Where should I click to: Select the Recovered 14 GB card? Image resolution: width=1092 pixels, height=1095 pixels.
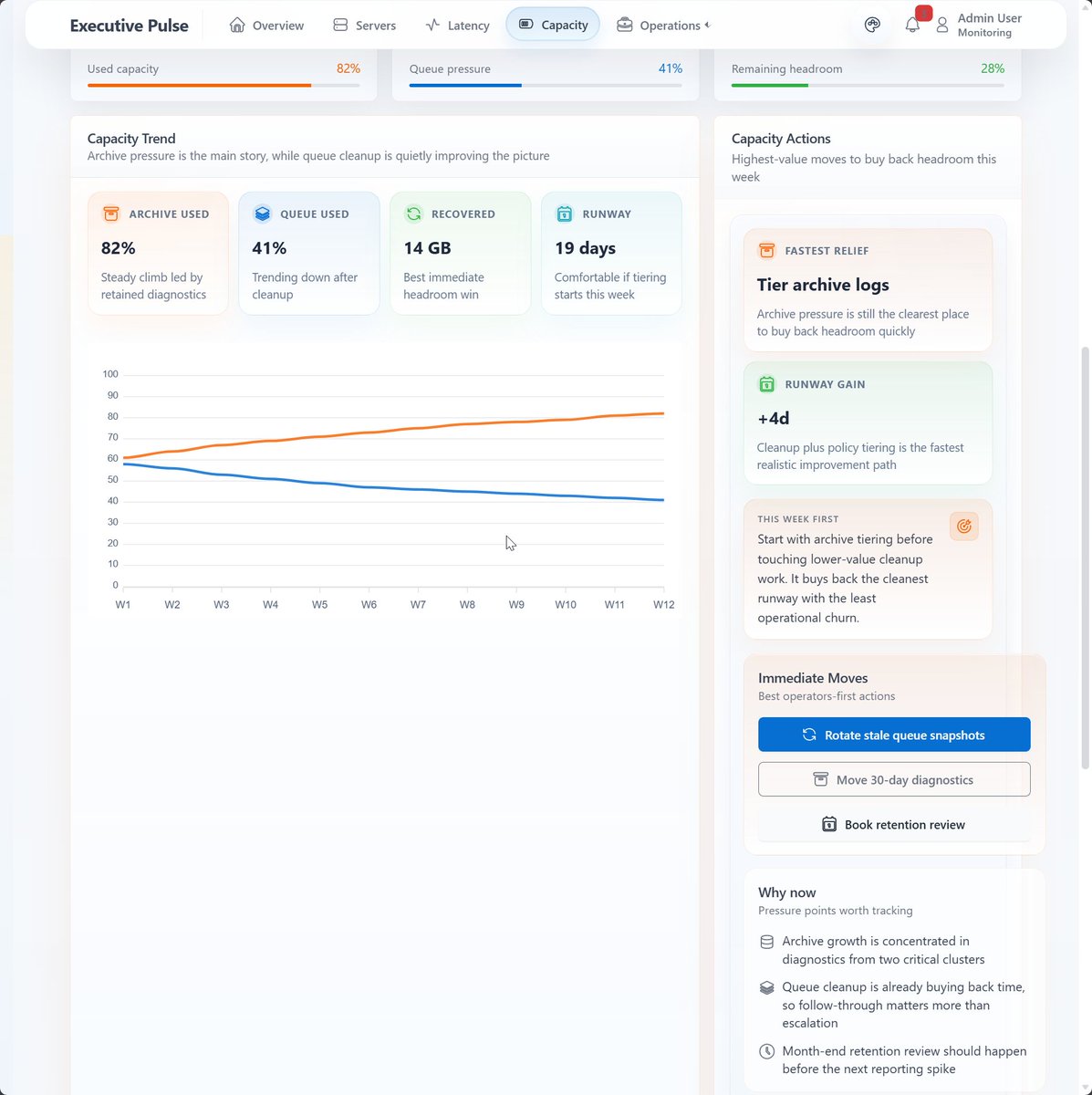(461, 254)
